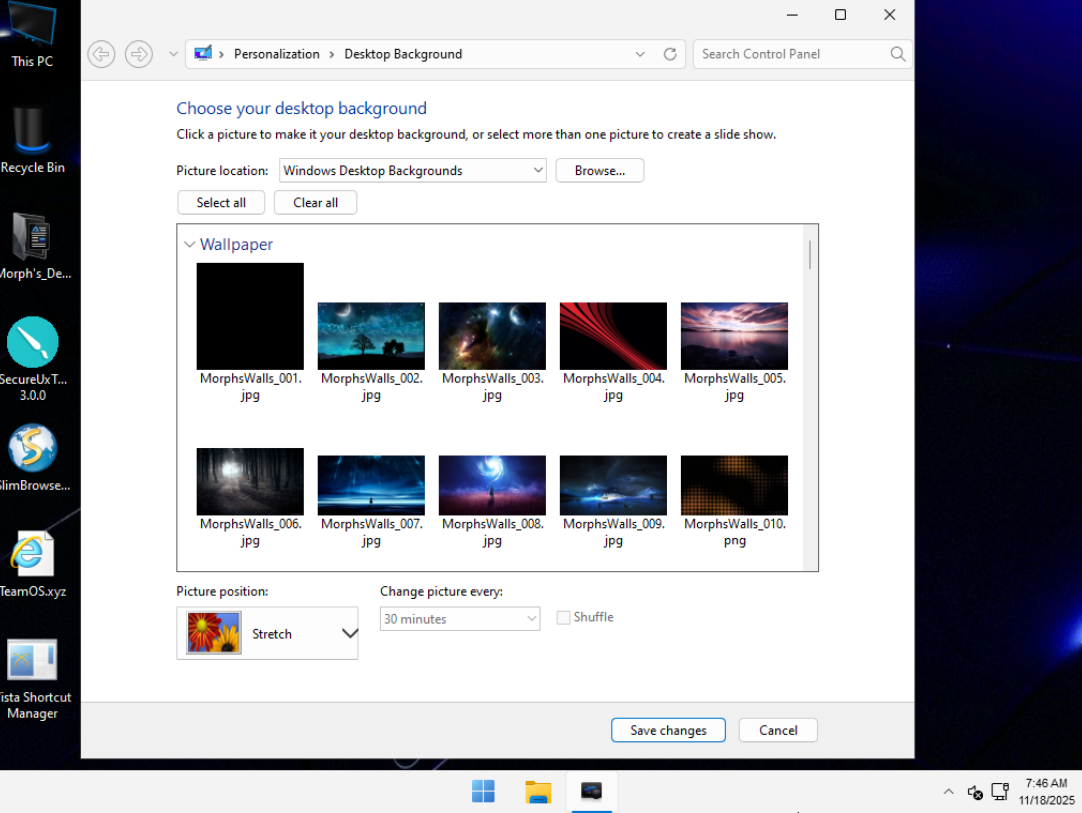Image resolution: width=1082 pixels, height=813 pixels.
Task: Click Desktop Background breadcrumb item
Action: point(403,54)
